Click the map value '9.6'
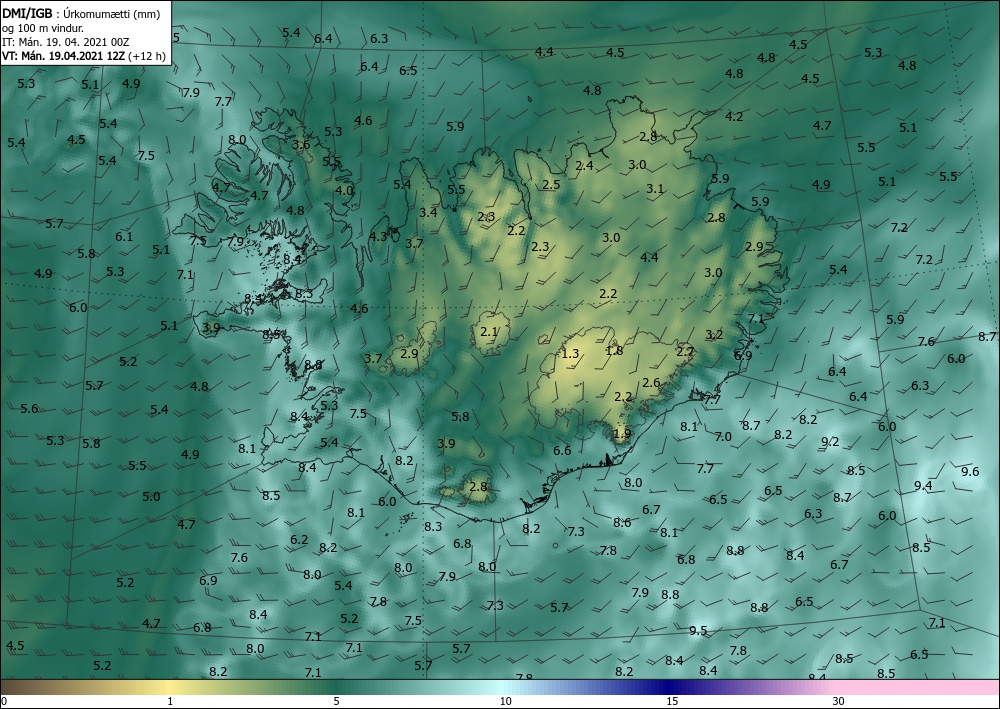Viewport: 1000px width, 709px height. (x=970, y=472)
